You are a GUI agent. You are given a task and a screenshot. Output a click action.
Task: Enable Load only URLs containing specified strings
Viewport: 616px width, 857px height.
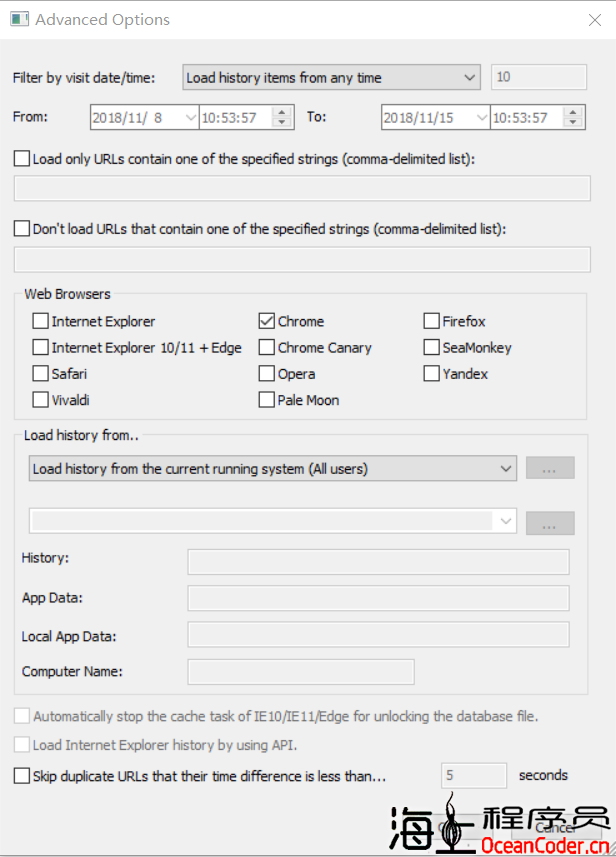22,158
